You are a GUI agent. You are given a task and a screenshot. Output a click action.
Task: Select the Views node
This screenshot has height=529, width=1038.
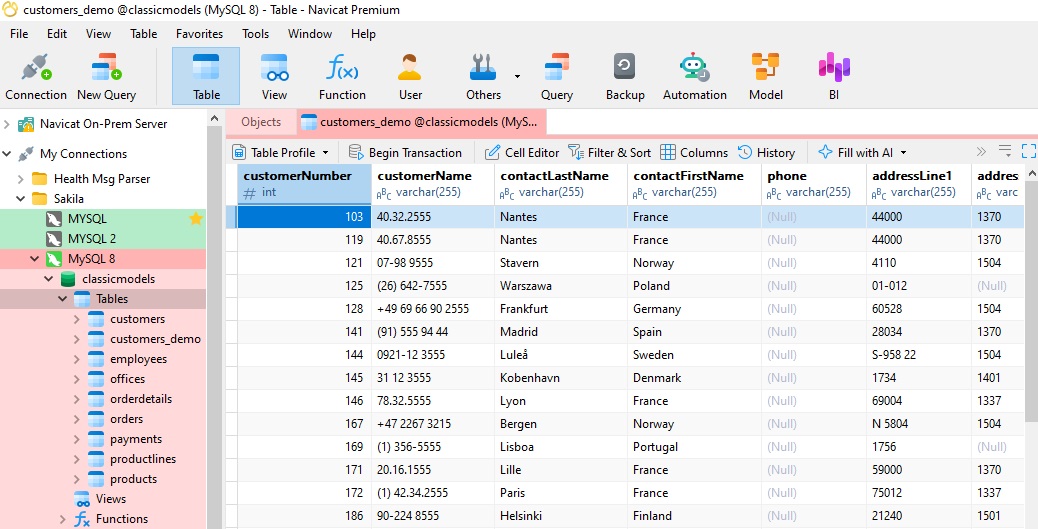(111, 499)
